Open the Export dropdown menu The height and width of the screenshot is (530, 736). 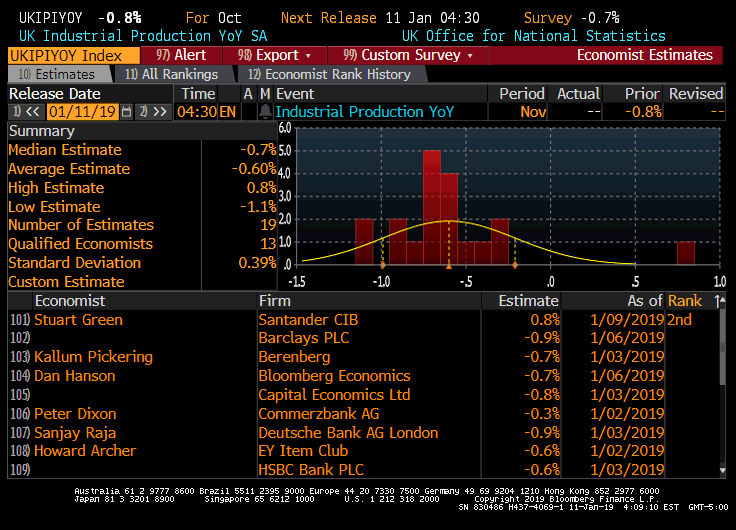click(274, 55)
